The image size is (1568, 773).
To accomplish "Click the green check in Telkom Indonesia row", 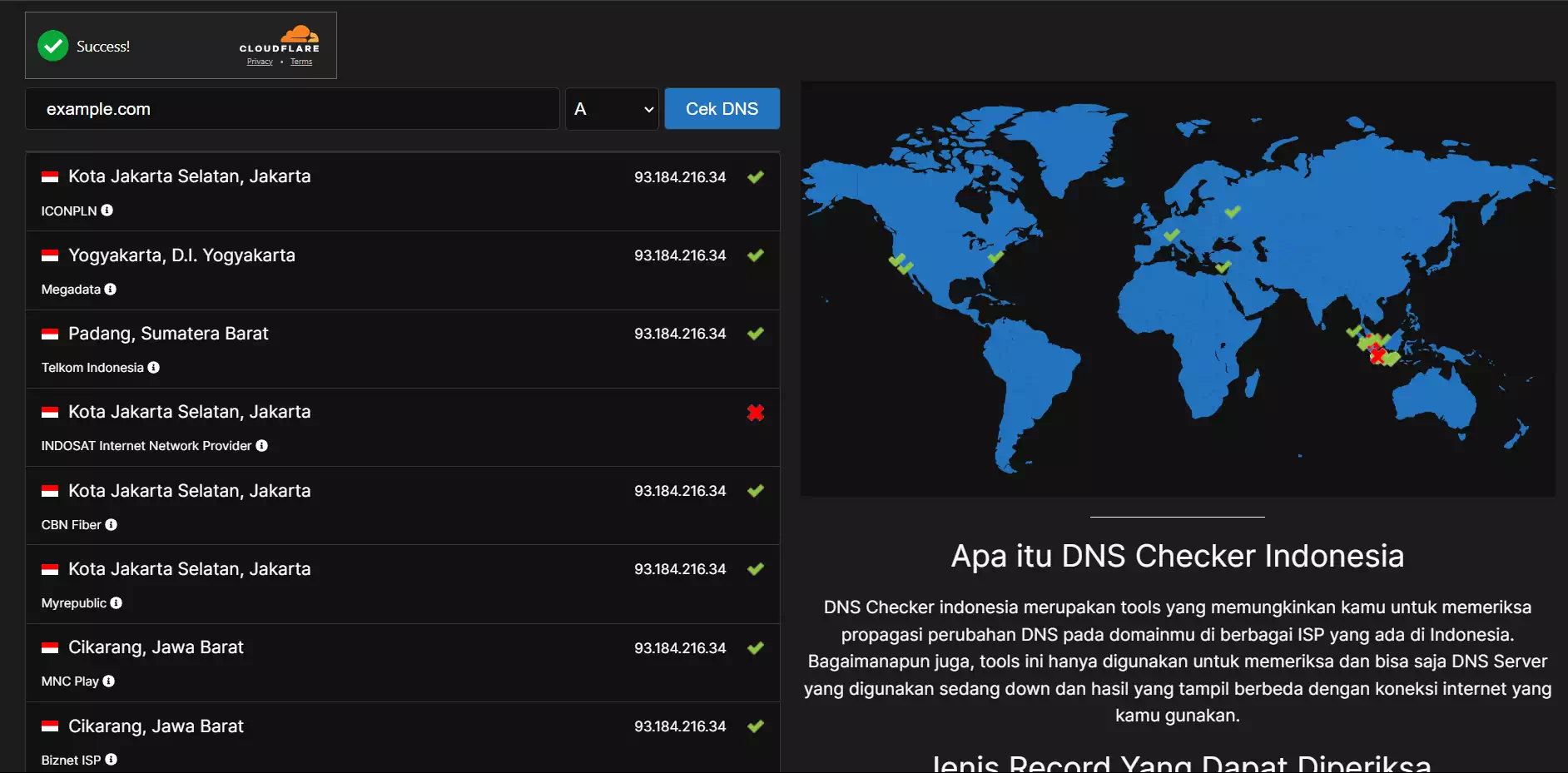I will [x=756, y=334].
